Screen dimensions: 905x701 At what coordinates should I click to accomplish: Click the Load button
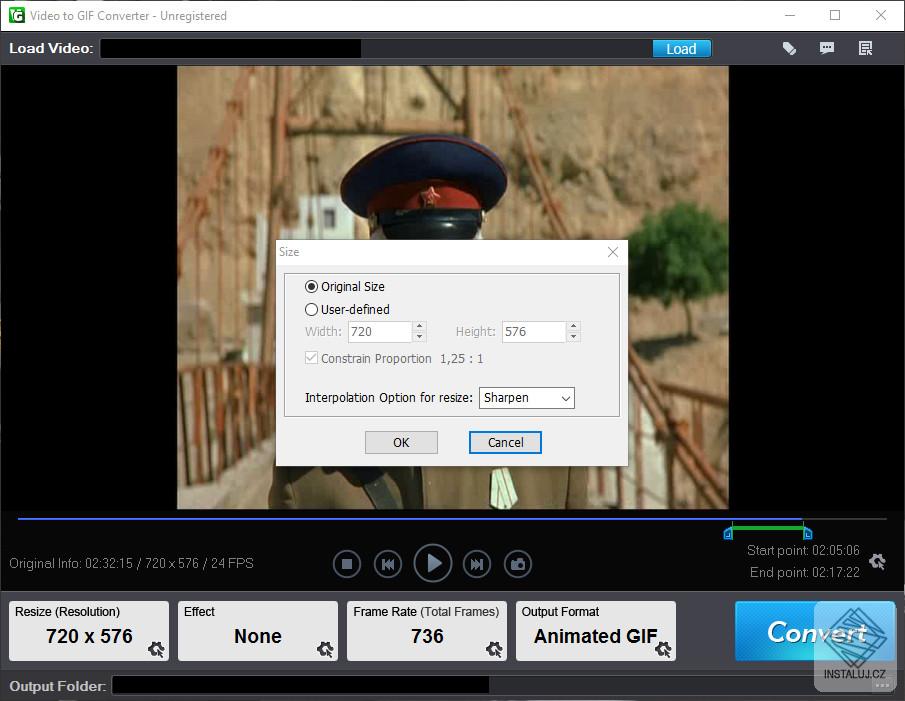(x=682, y=49)
